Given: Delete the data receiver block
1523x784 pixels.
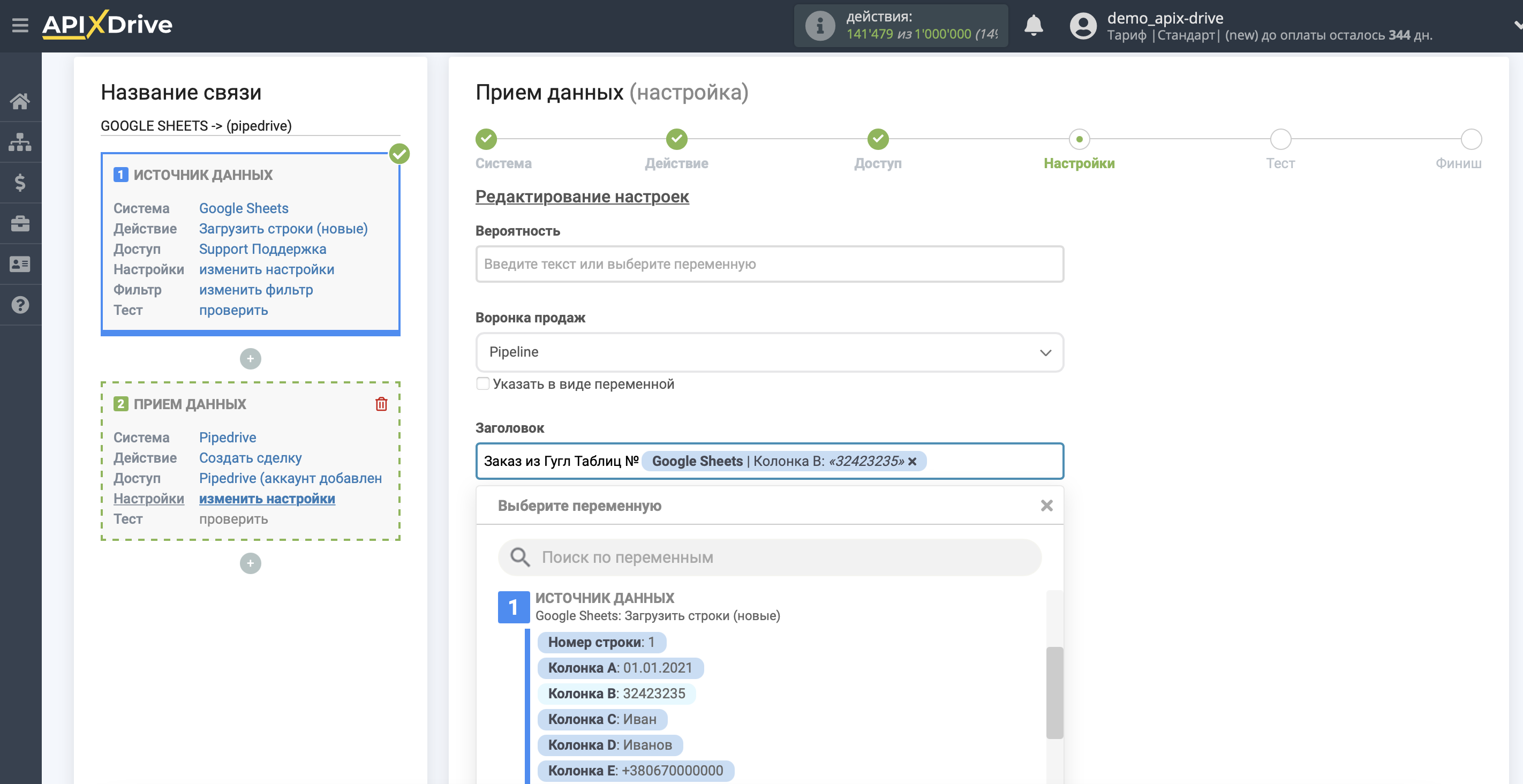Looking at the screenshot, I should (381, 404).
